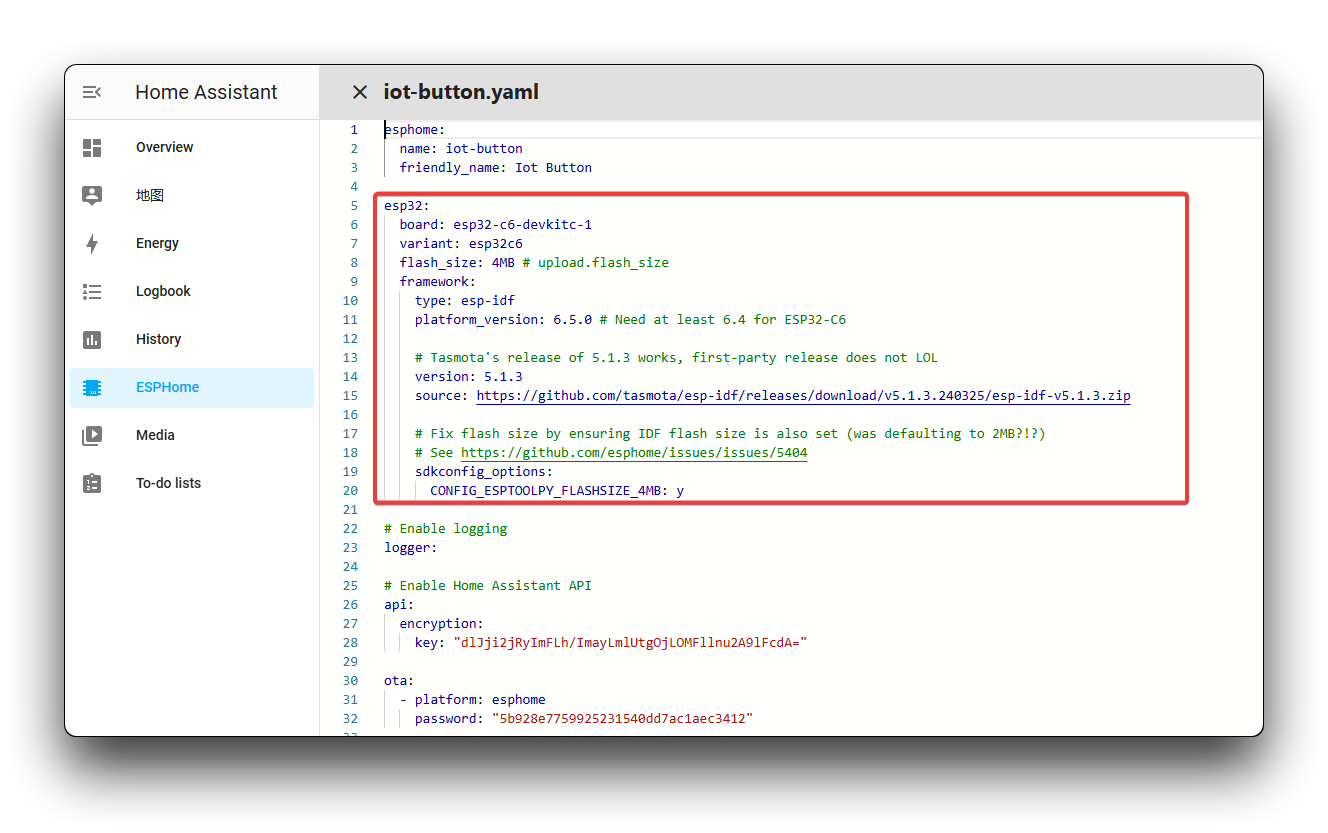
Task: Select ESPHome in the sidebar
Action: tap(191, 387)
